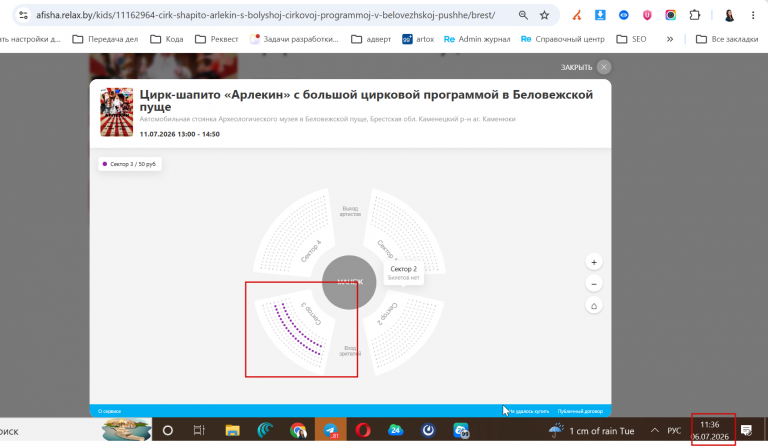
Task: Open the Задачи разработки bookmark
Action: pos(294,39)
